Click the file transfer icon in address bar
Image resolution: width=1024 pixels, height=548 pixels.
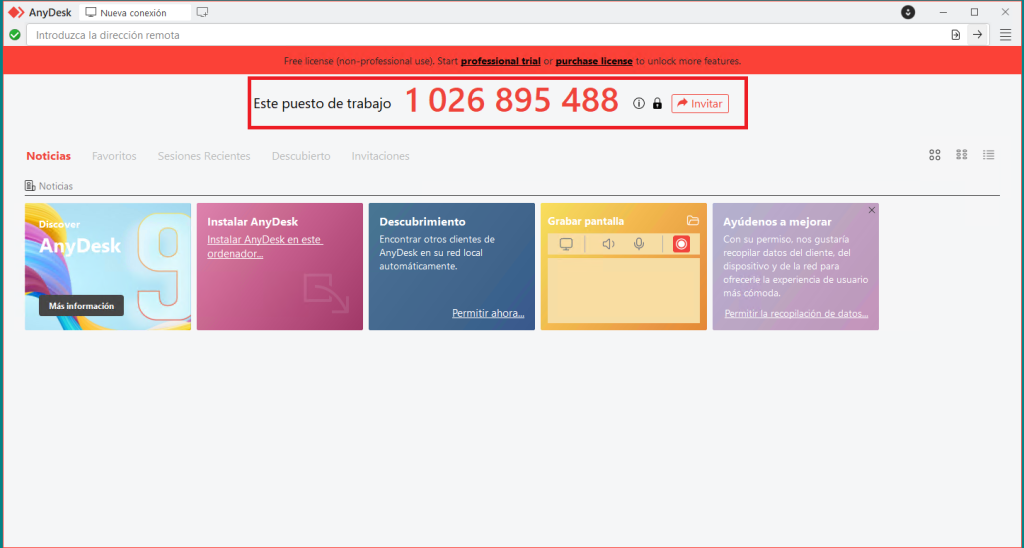pos(955,34)
